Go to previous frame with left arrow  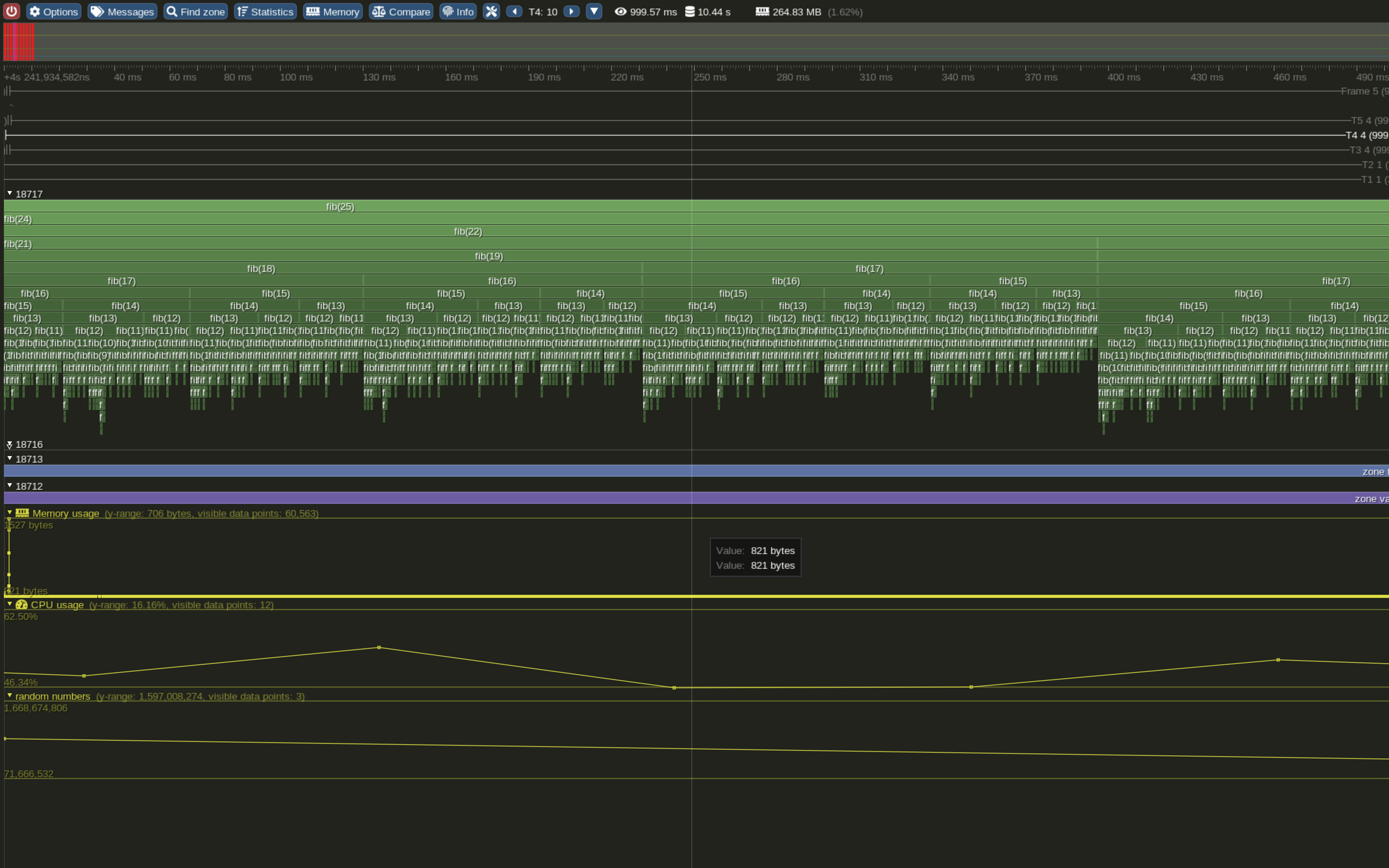pyautogui.click(x=514, y=12)
